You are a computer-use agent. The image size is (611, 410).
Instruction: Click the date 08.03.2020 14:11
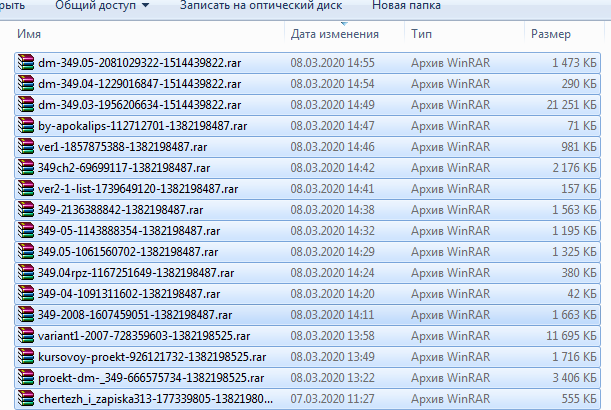click(332, 316)
